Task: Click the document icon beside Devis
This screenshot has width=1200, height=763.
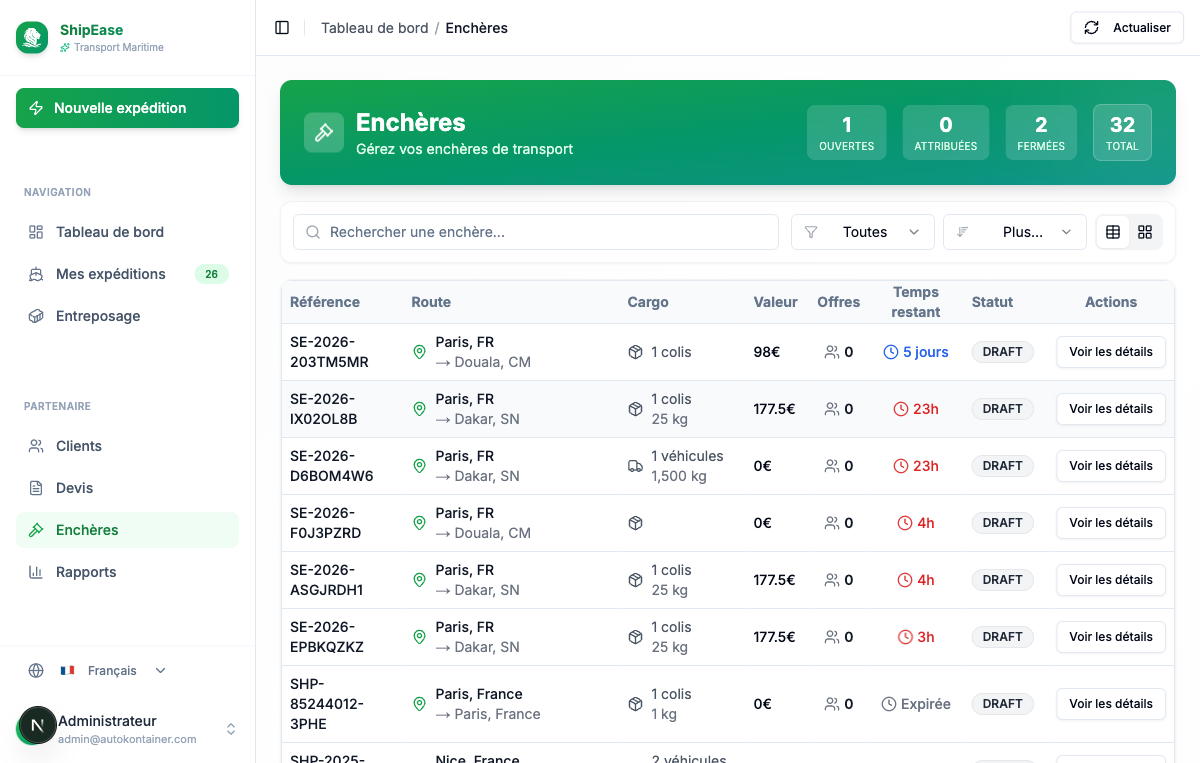Action: point(36,488)
